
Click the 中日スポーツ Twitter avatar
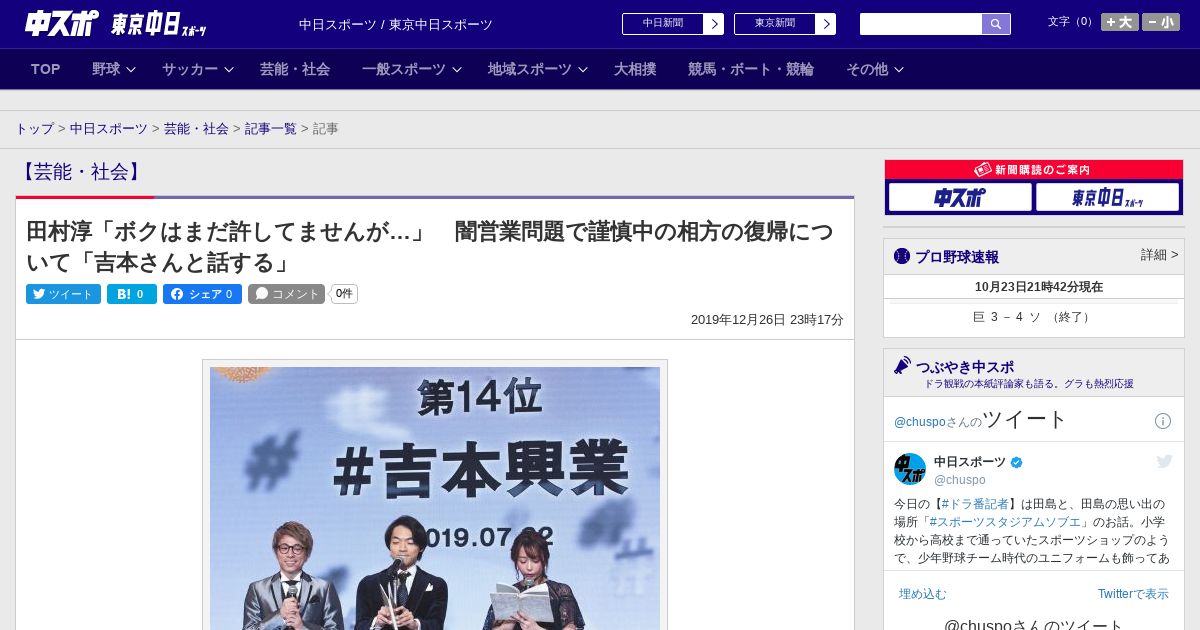click(910, 469)
